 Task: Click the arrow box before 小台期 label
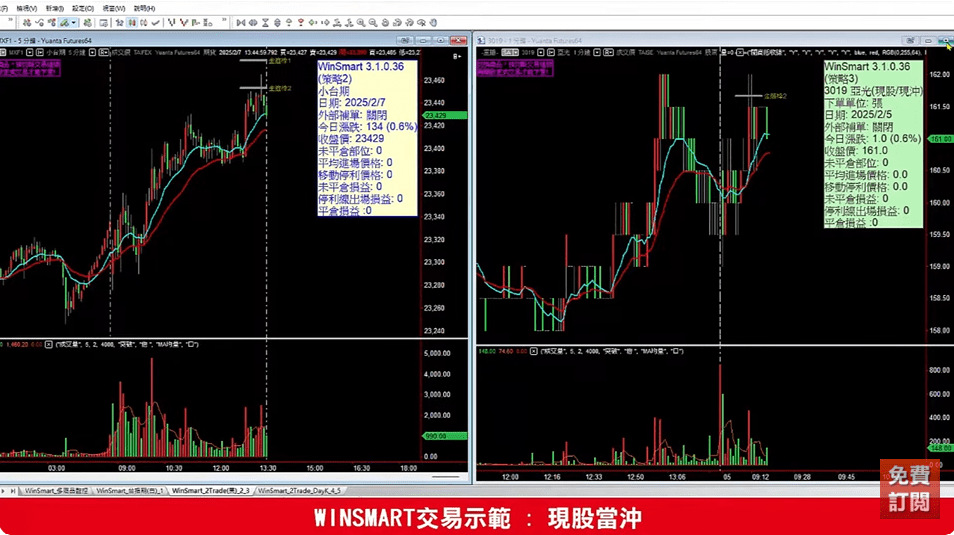pyautogui.click(x=40, y=53)
